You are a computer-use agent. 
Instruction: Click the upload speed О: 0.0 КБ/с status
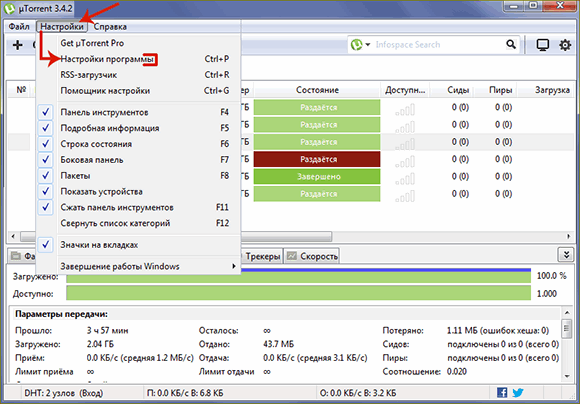pyautogui.click(x=358, y=393)
